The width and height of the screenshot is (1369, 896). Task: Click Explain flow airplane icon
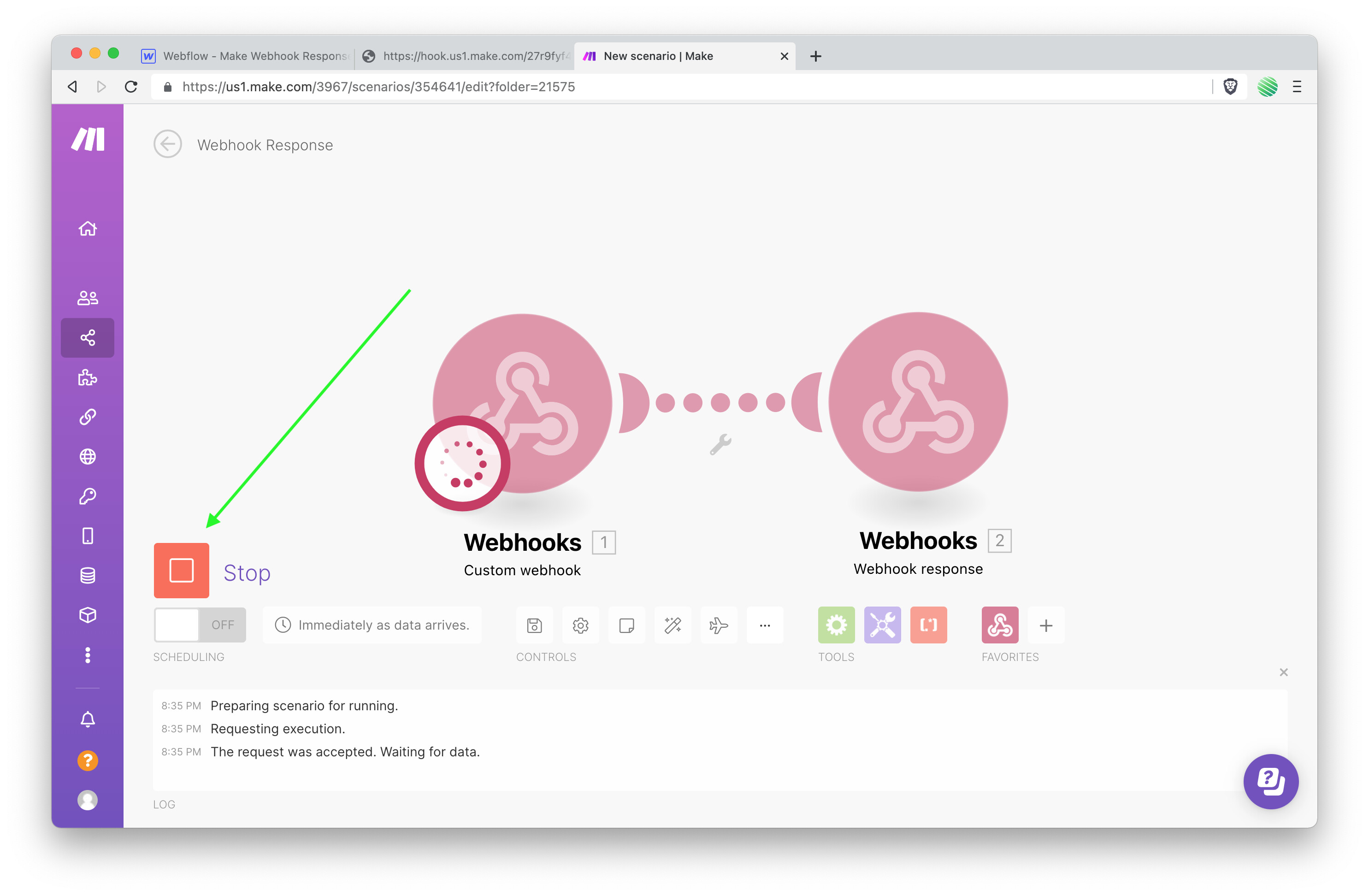coord(719,625)
